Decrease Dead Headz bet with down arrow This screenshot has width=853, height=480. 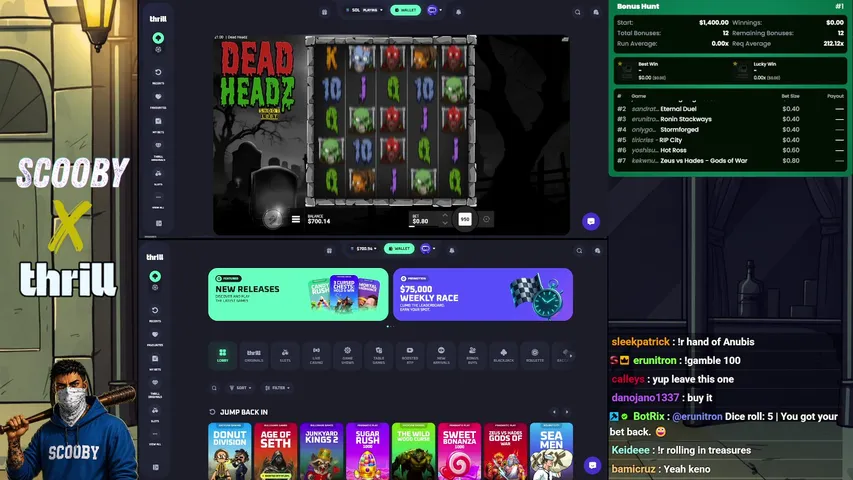(445, 223)
